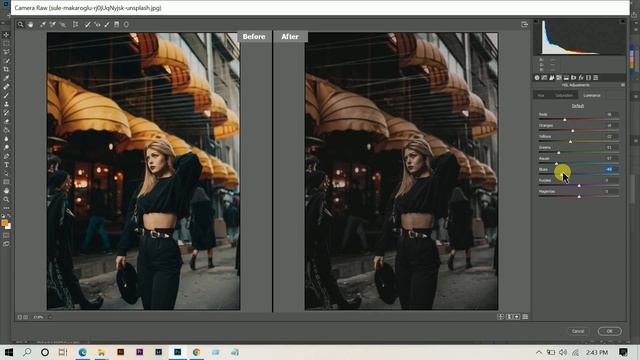640x360 pixels.
Task: Click the Oranges luminance slider handle
Action: pos(573,131)
